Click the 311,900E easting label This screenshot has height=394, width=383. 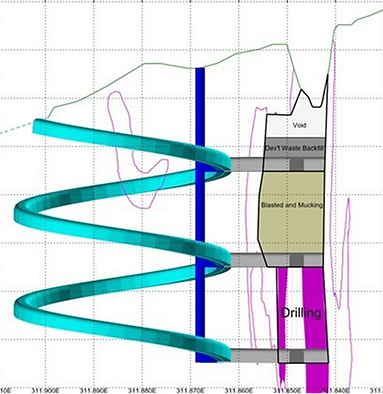(46, 390)
